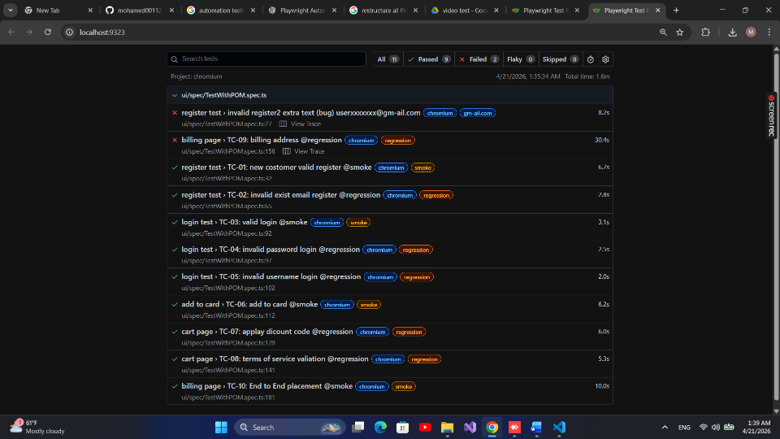Open TC-01 new customer valid register test
Image resolution: width=780 pixels, height=439 pixels.
pyautogui.click(x=276, y=168)
